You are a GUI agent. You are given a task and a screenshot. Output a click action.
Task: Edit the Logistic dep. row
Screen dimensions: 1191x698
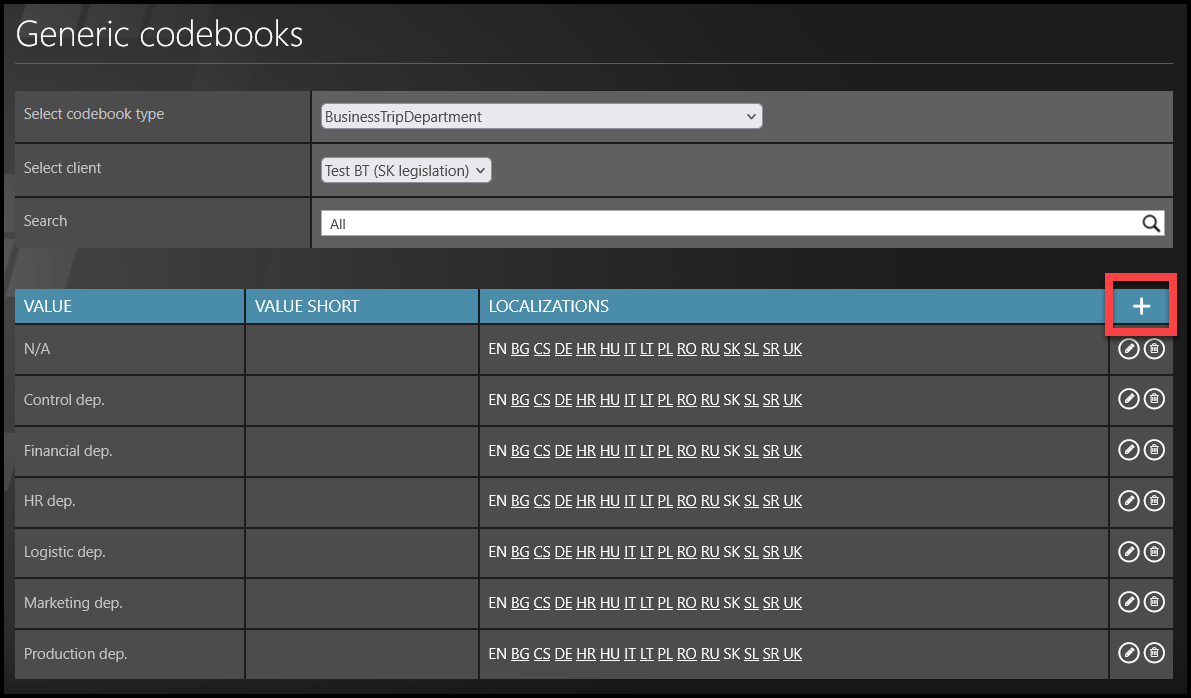1128,552
